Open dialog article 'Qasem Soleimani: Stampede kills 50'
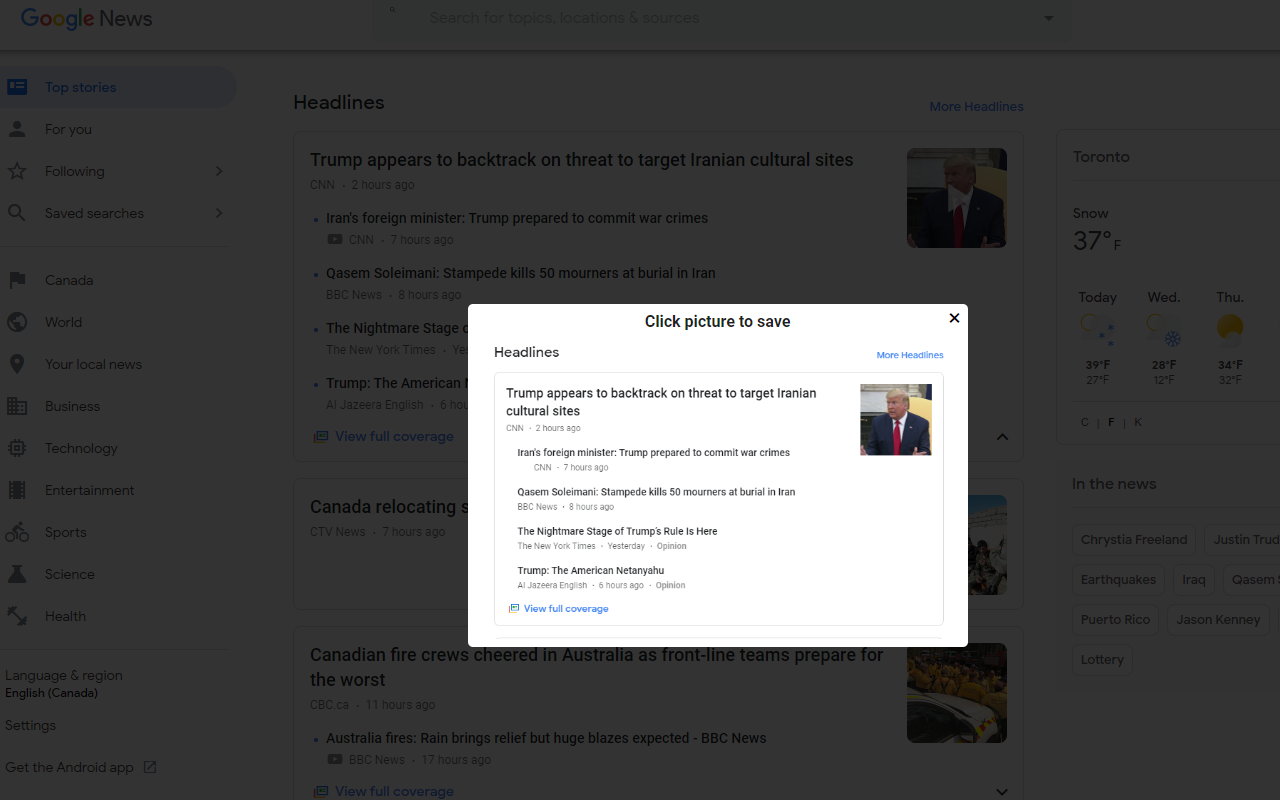Screen dimensions: 1280x800 pyautogui.click(x=656, y=492)
